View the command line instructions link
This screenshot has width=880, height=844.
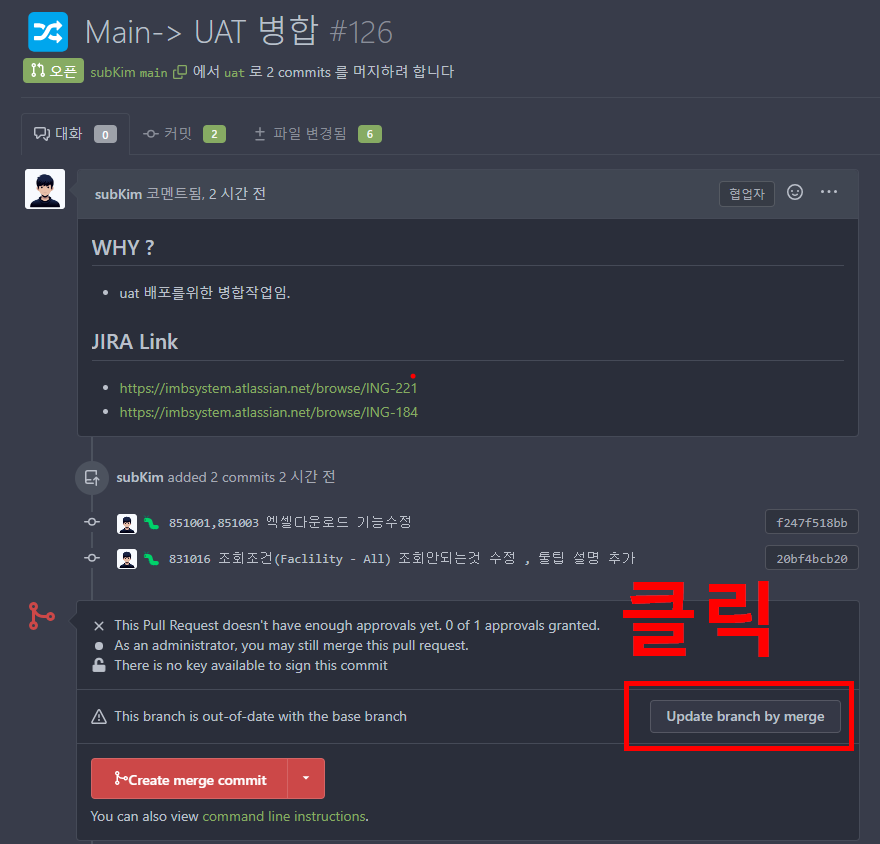(284, 817)
